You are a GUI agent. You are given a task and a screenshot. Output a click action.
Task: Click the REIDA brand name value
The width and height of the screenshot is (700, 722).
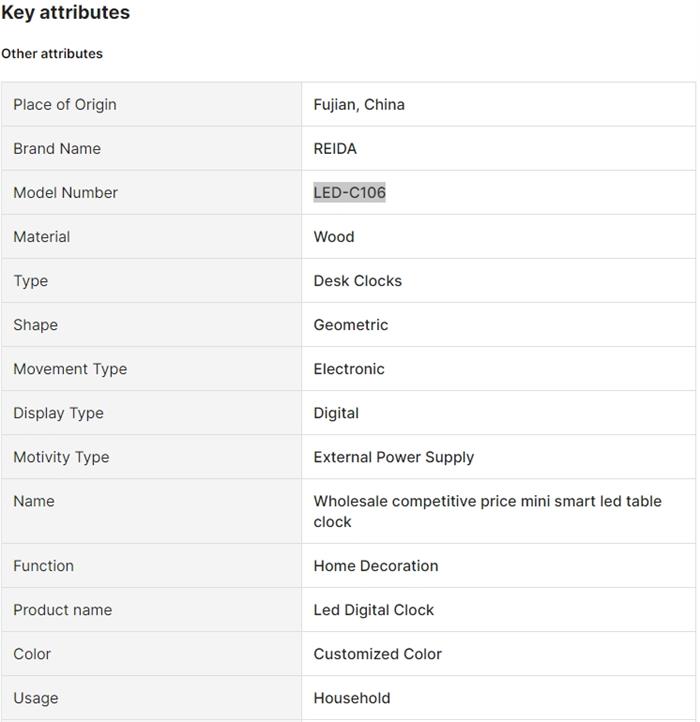(x=335, y=148)
